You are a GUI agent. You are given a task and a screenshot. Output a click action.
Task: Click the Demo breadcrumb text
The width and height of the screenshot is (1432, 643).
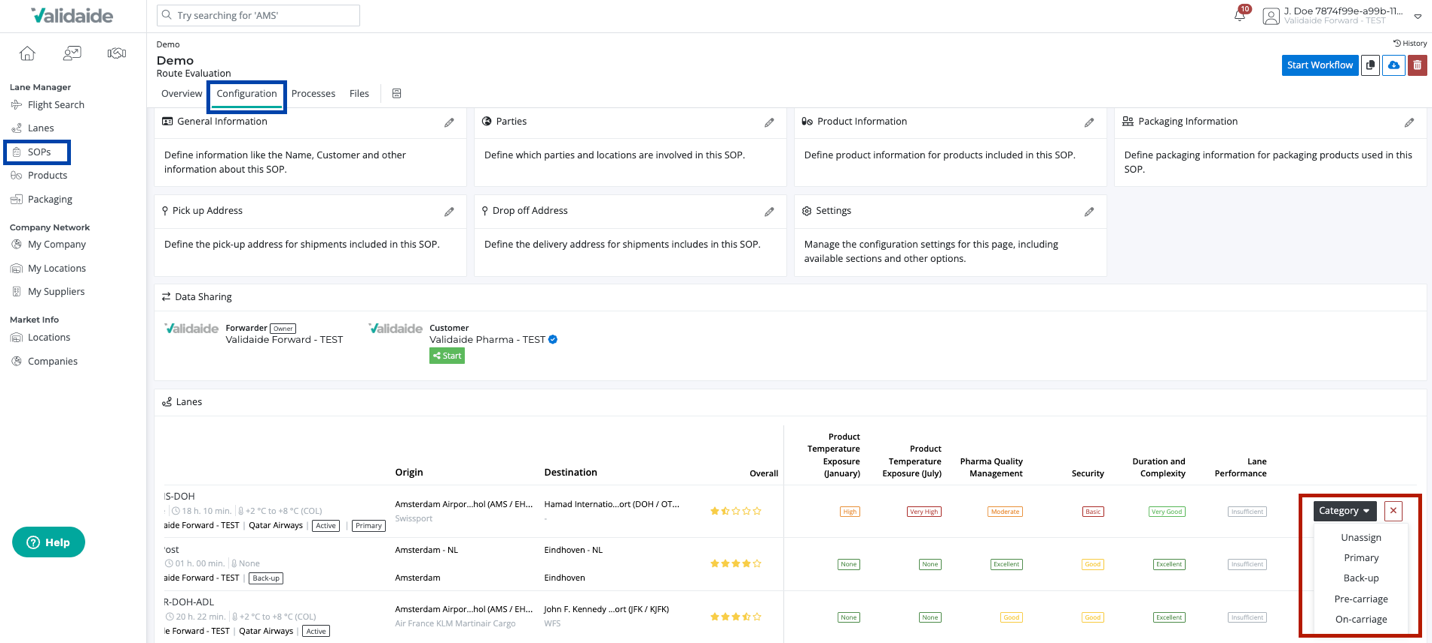click(168, 44)
